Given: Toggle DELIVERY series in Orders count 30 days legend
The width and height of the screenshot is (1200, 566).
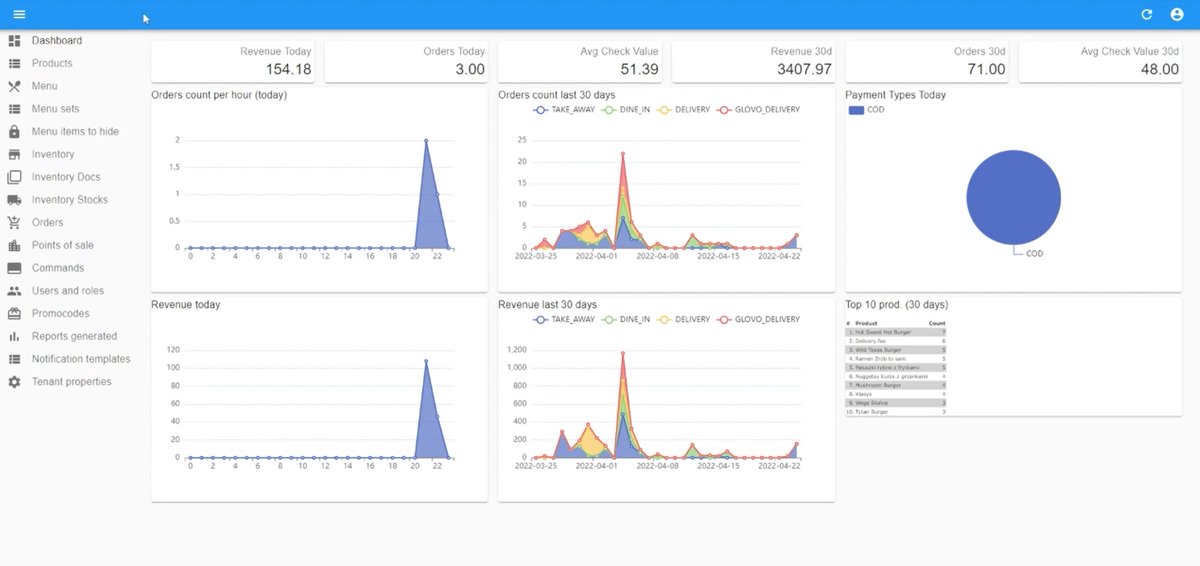Looking at the screenshot, I should point(683,110).
